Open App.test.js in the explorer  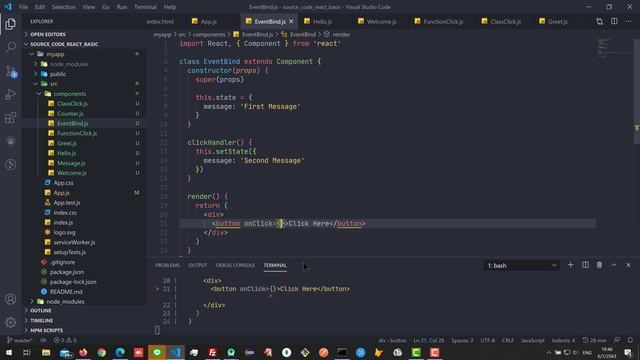pyautogui.click(x=67, y=202)
